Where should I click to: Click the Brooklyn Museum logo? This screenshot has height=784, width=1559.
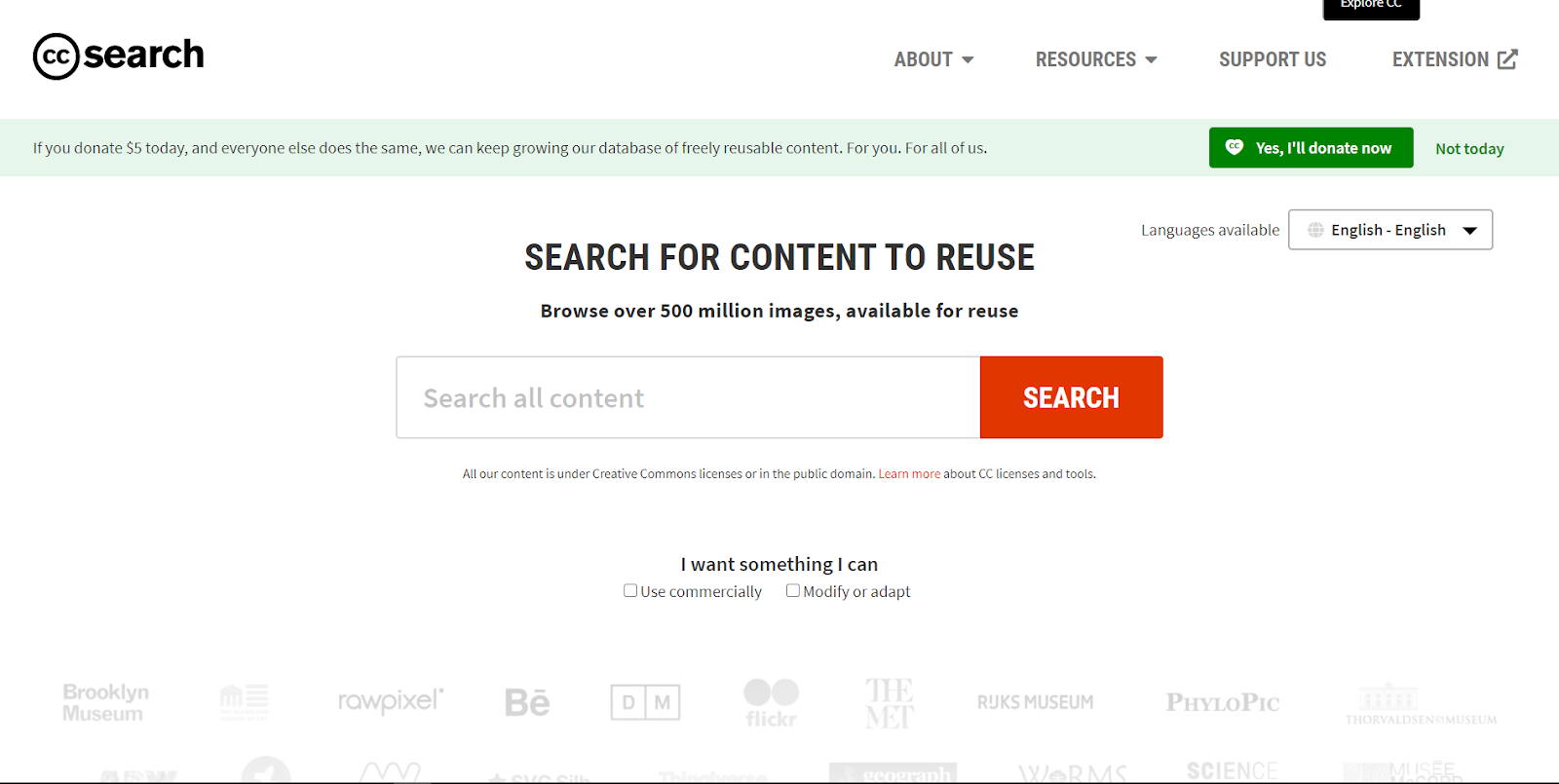(105, 702)
